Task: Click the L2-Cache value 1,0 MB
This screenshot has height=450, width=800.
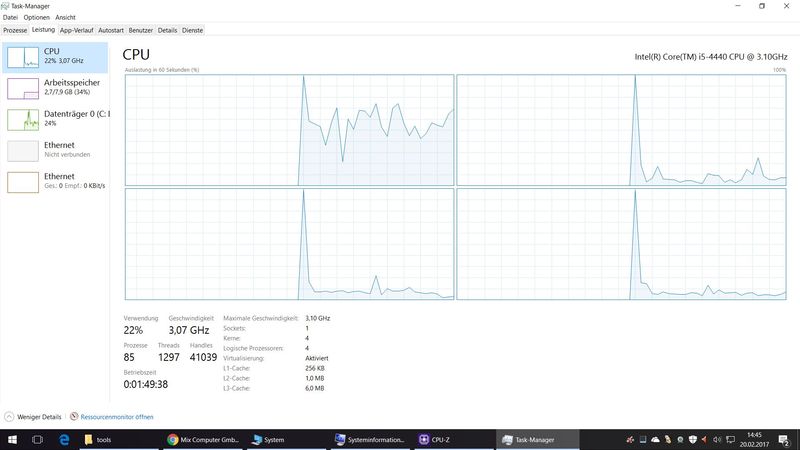Action: (314, 378)
